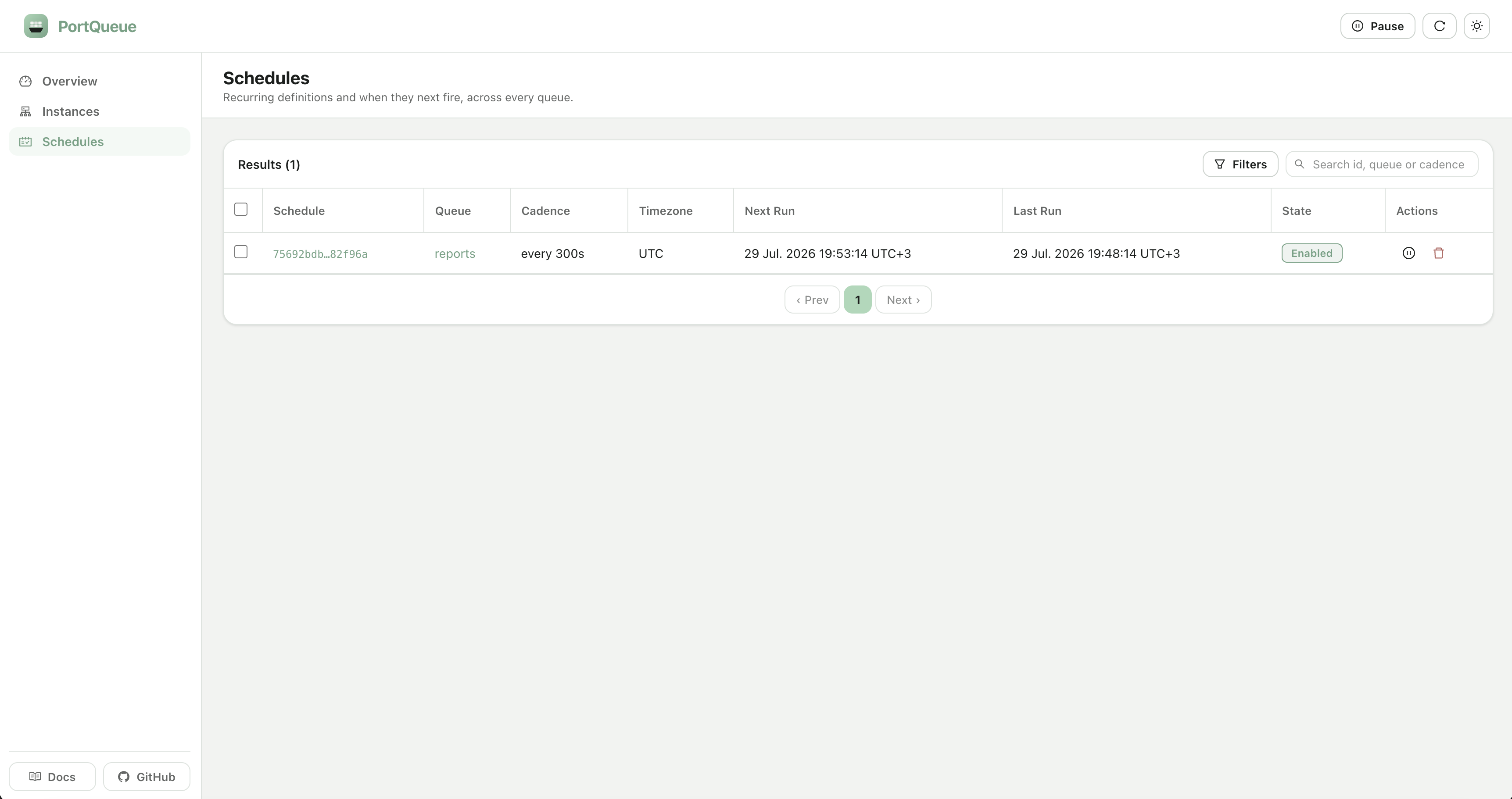Toggle light/dark theme sun icon
The image size is (1512, 799).
tap(1477, 26)
